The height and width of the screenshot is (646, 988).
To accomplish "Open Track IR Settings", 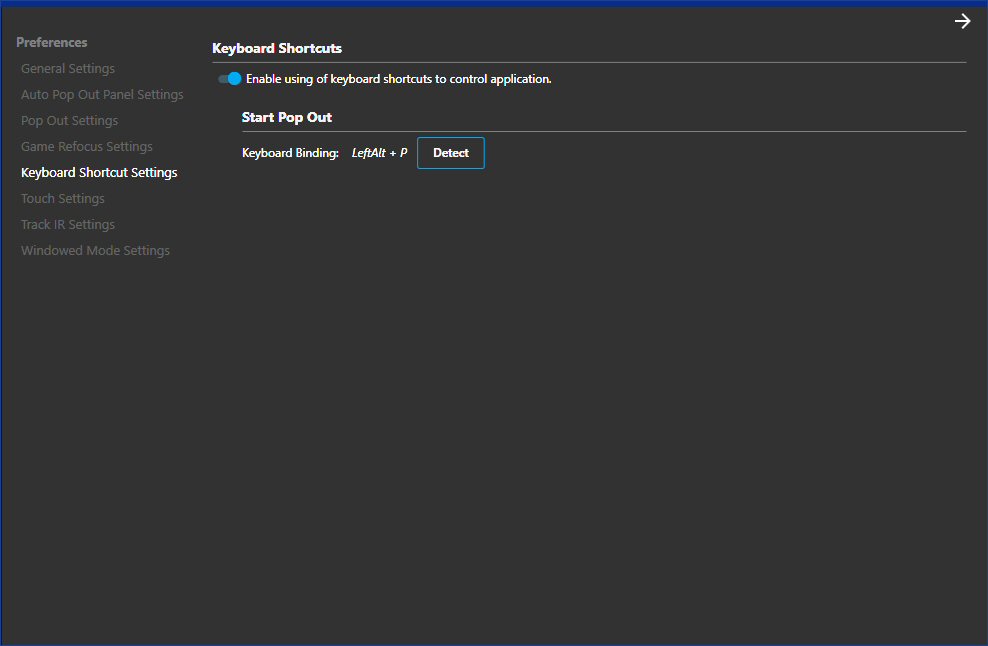I will [x=68, y=225].
